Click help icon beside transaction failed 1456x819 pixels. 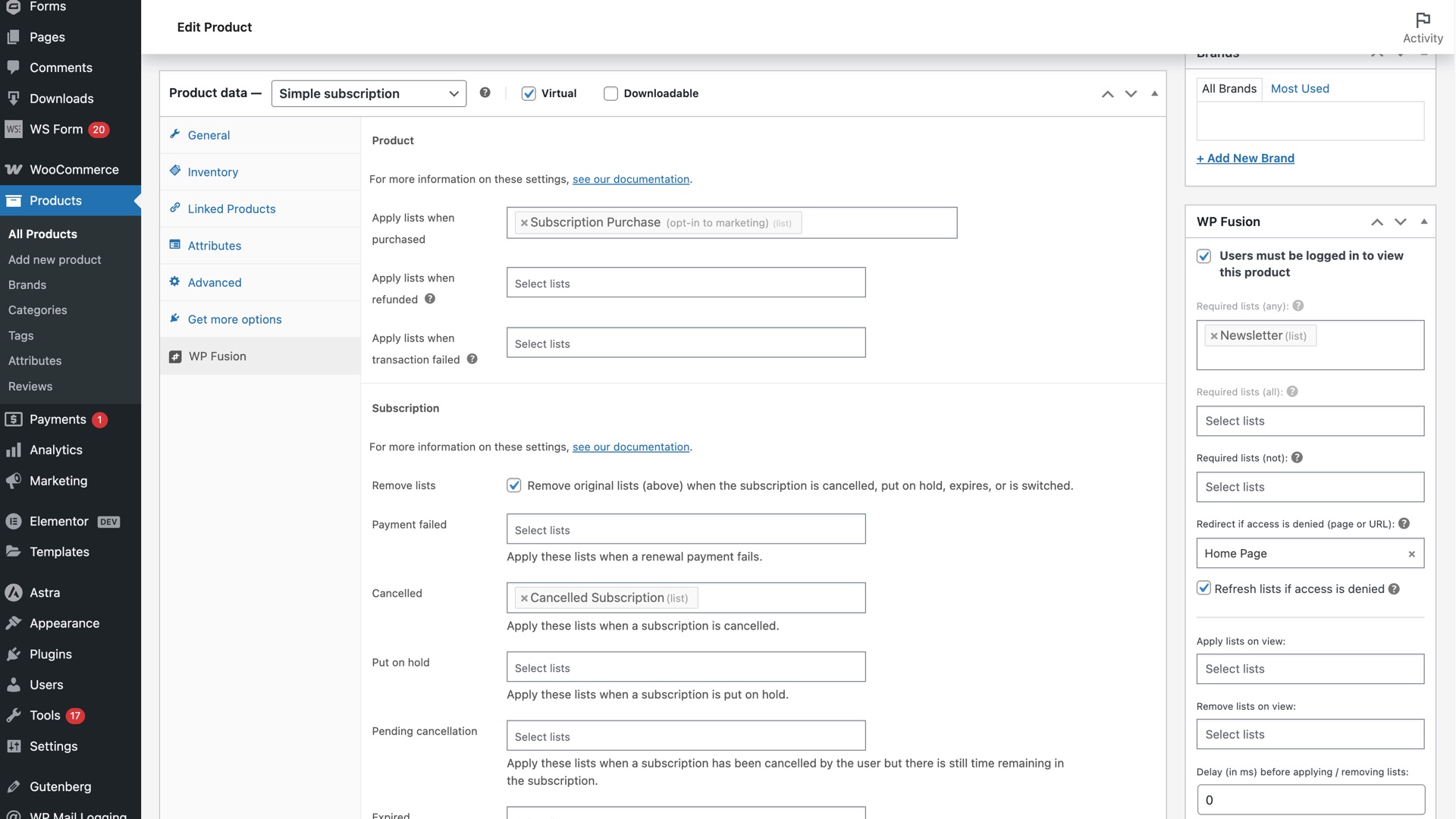coord(472,359)
